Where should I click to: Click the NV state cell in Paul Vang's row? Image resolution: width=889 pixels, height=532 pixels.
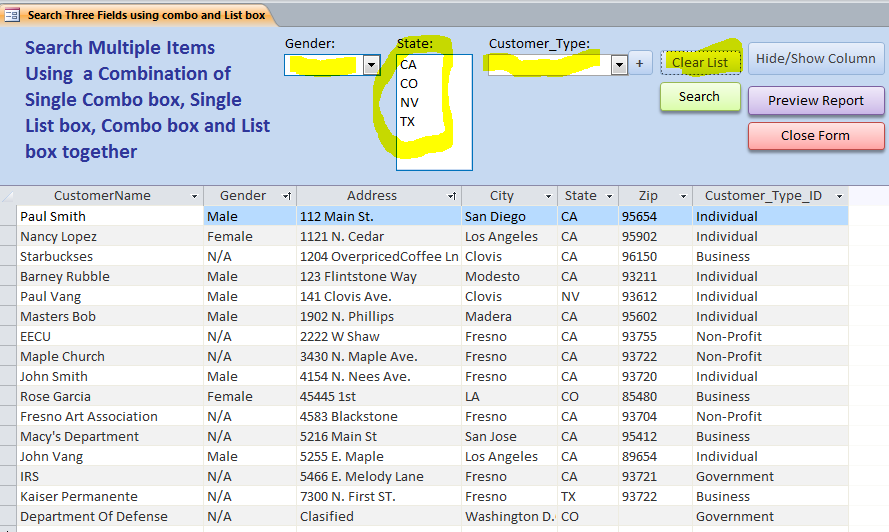click(x=588, y=296)
